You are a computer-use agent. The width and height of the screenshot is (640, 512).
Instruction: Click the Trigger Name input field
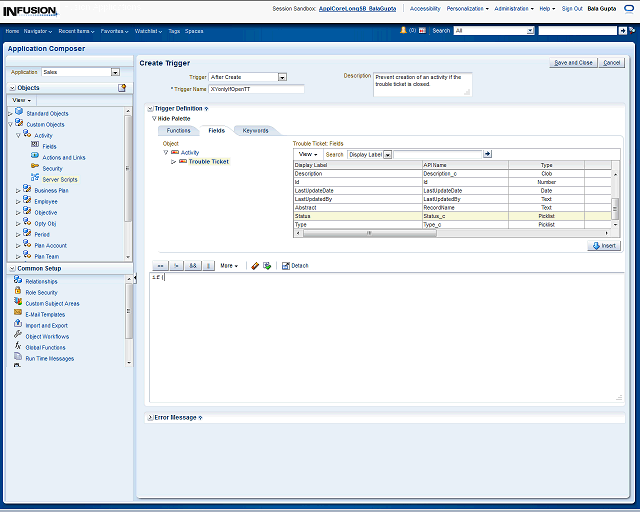click(255, 89)
